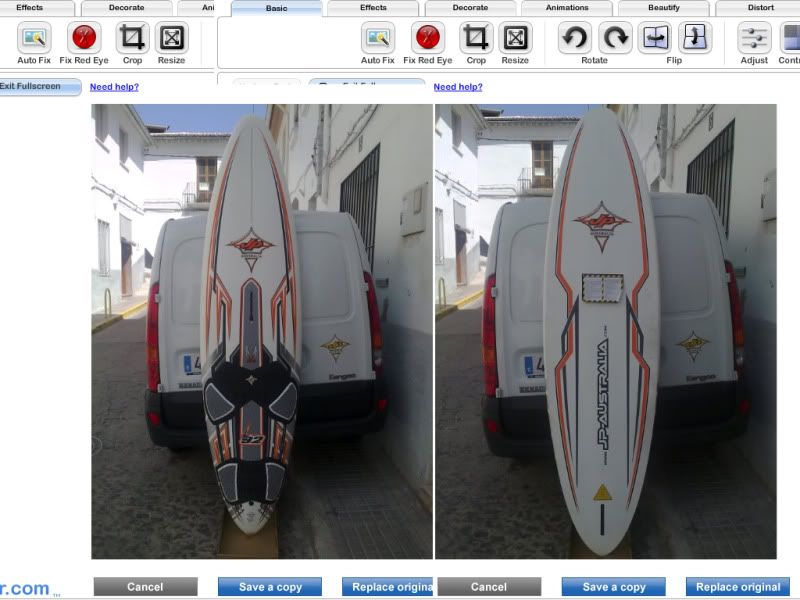Viewport: 800px width, 600px height.
Task: Click Cancel below the left photo
Action: (145, 587)
